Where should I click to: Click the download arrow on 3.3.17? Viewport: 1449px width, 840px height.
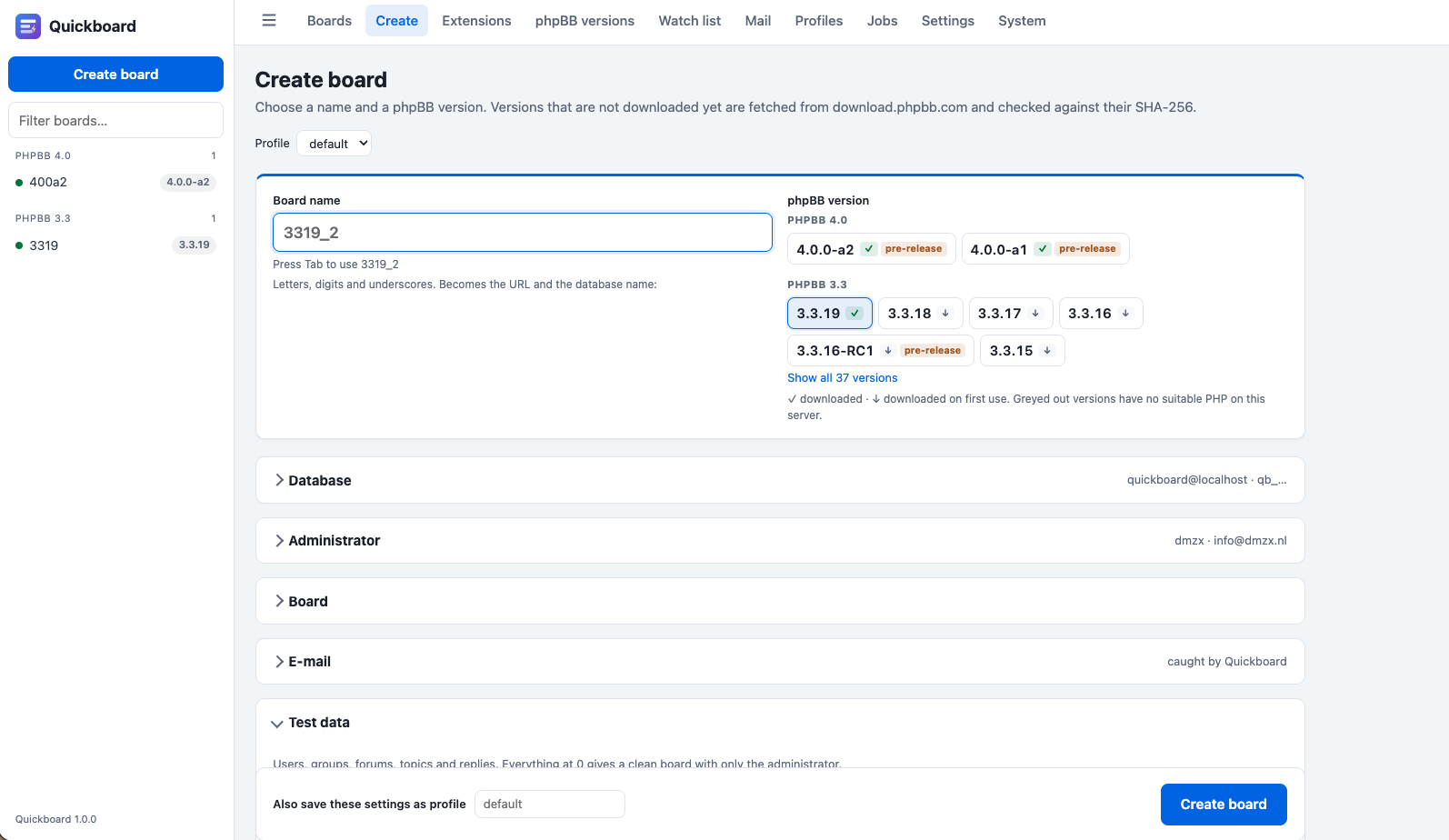click(1035, 314)
